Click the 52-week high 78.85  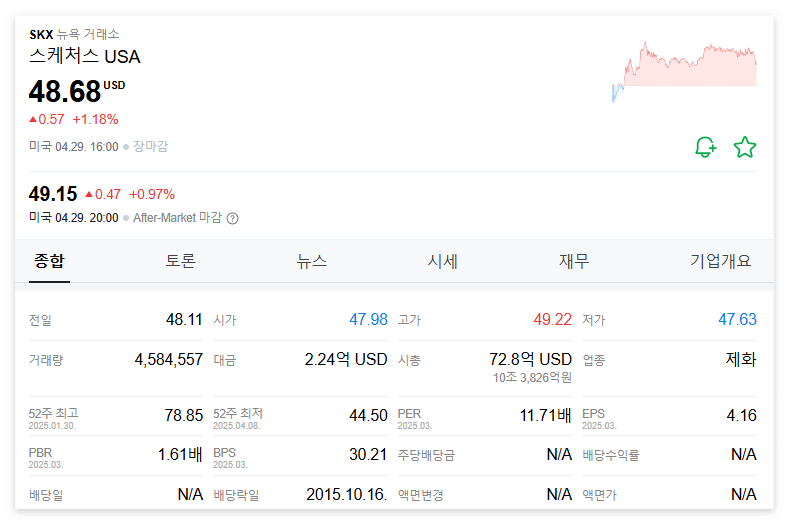point(184,415)
